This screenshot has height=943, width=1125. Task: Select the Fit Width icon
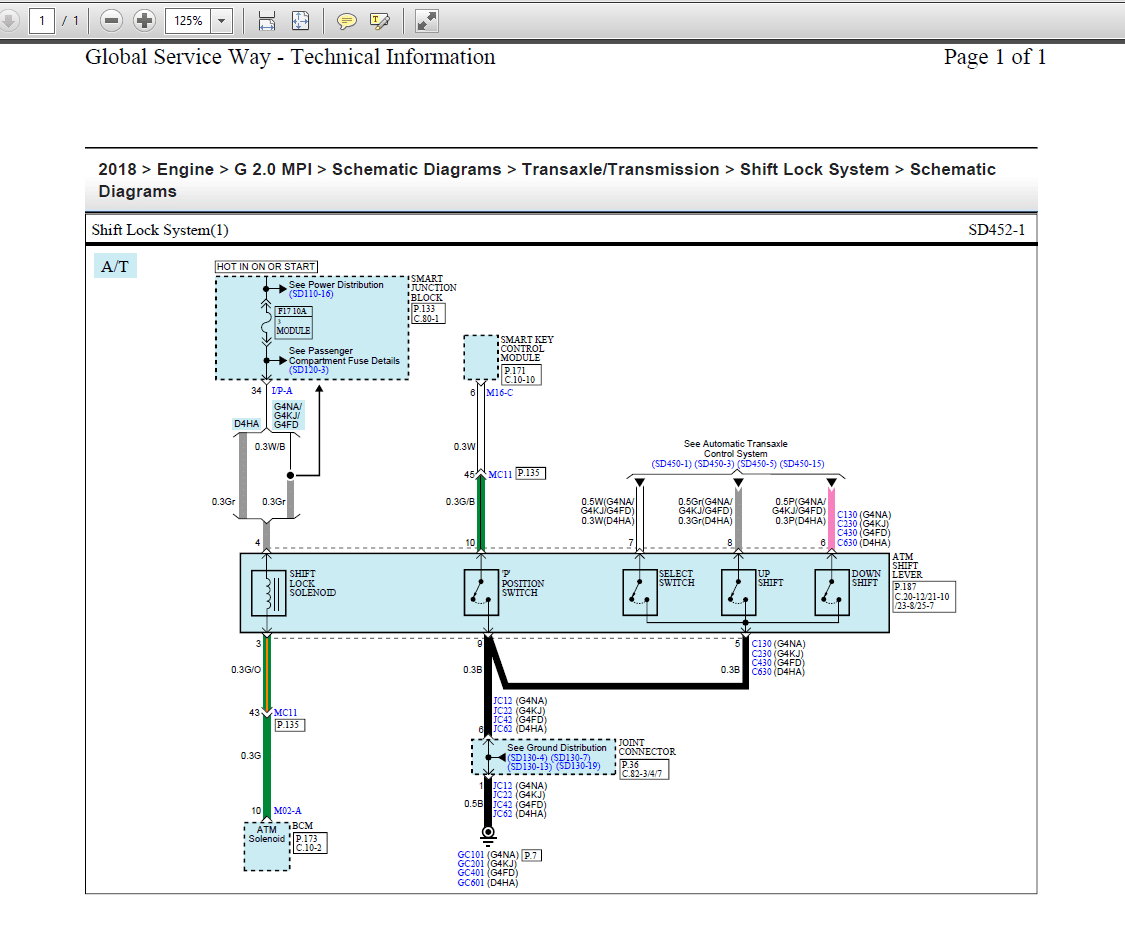267,20
